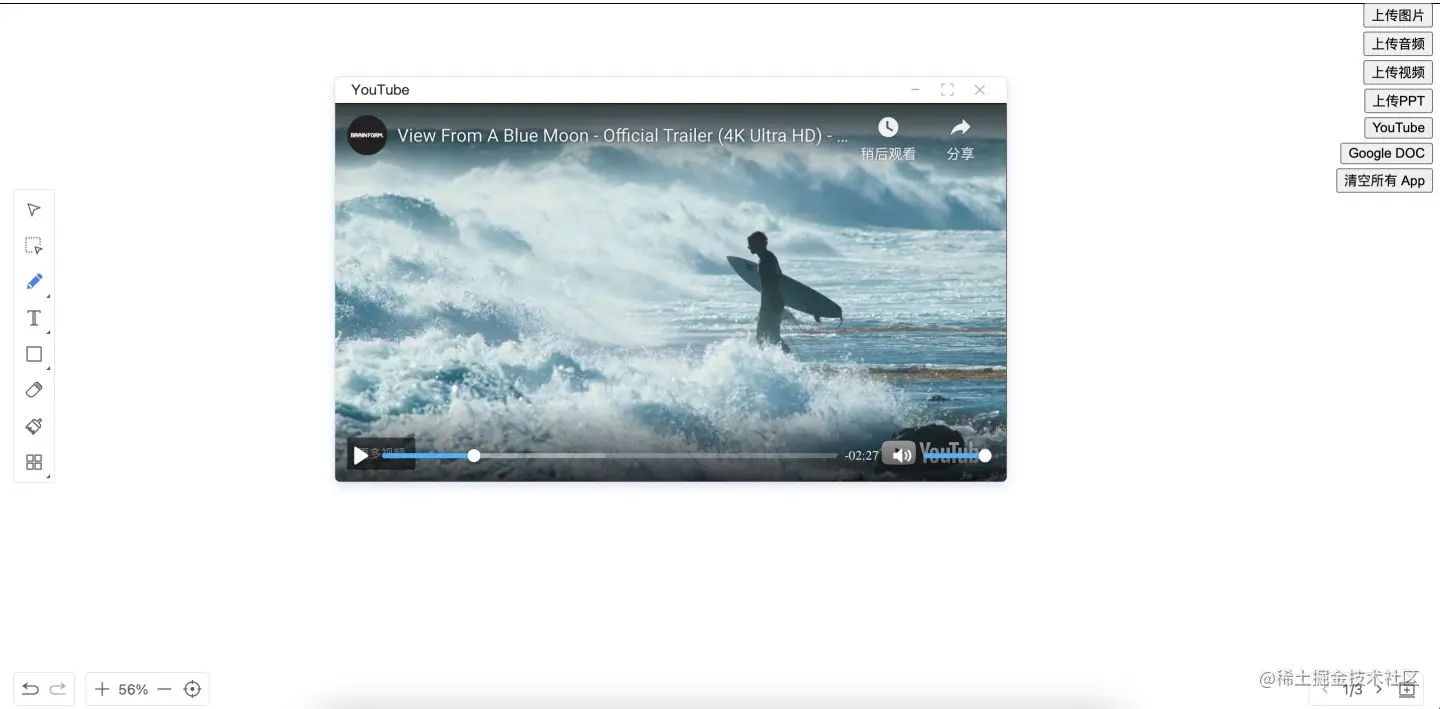Click the 上传PPT button

pyautogui.click(x=1398, y=100)
